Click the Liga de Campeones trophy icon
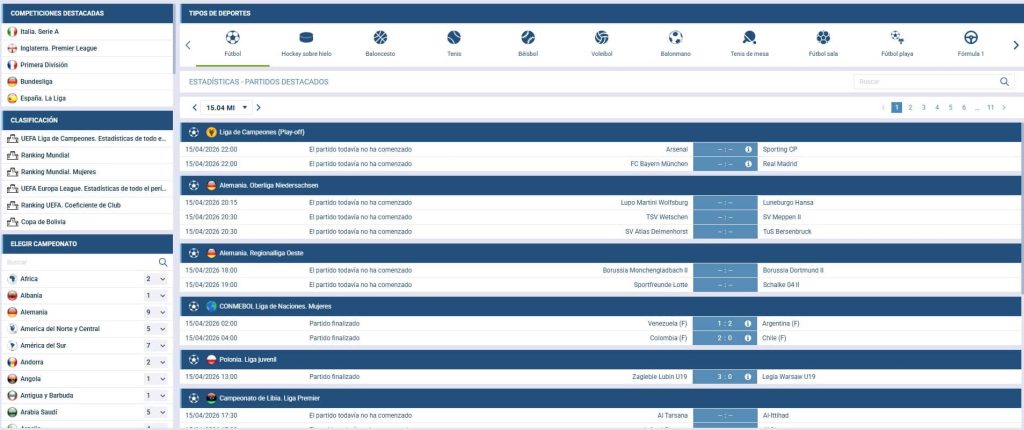Image resolution: width=1024 pixels, height=430 pixels. click(211, 132)
